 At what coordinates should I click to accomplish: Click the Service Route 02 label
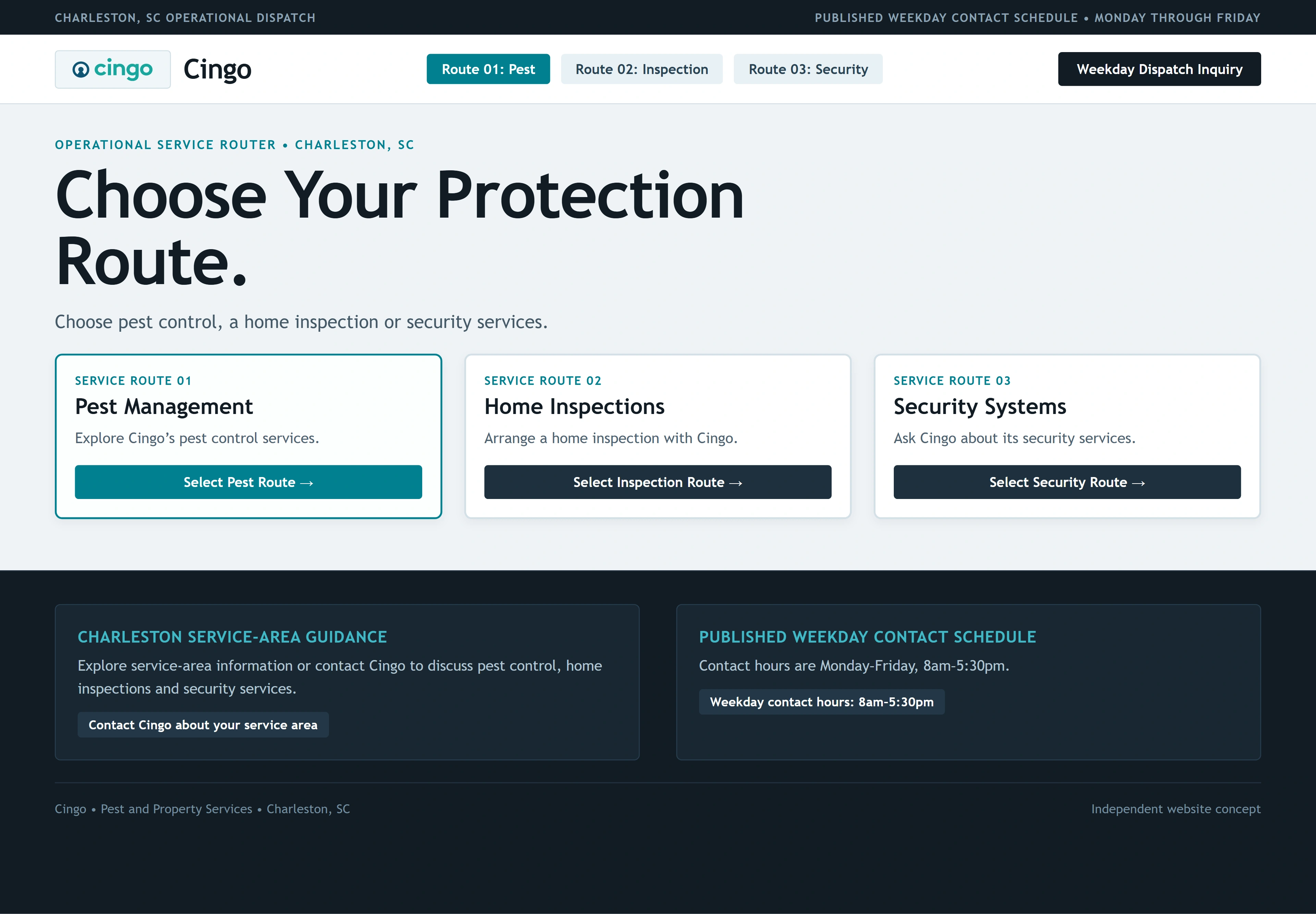[x=543, y=381]
